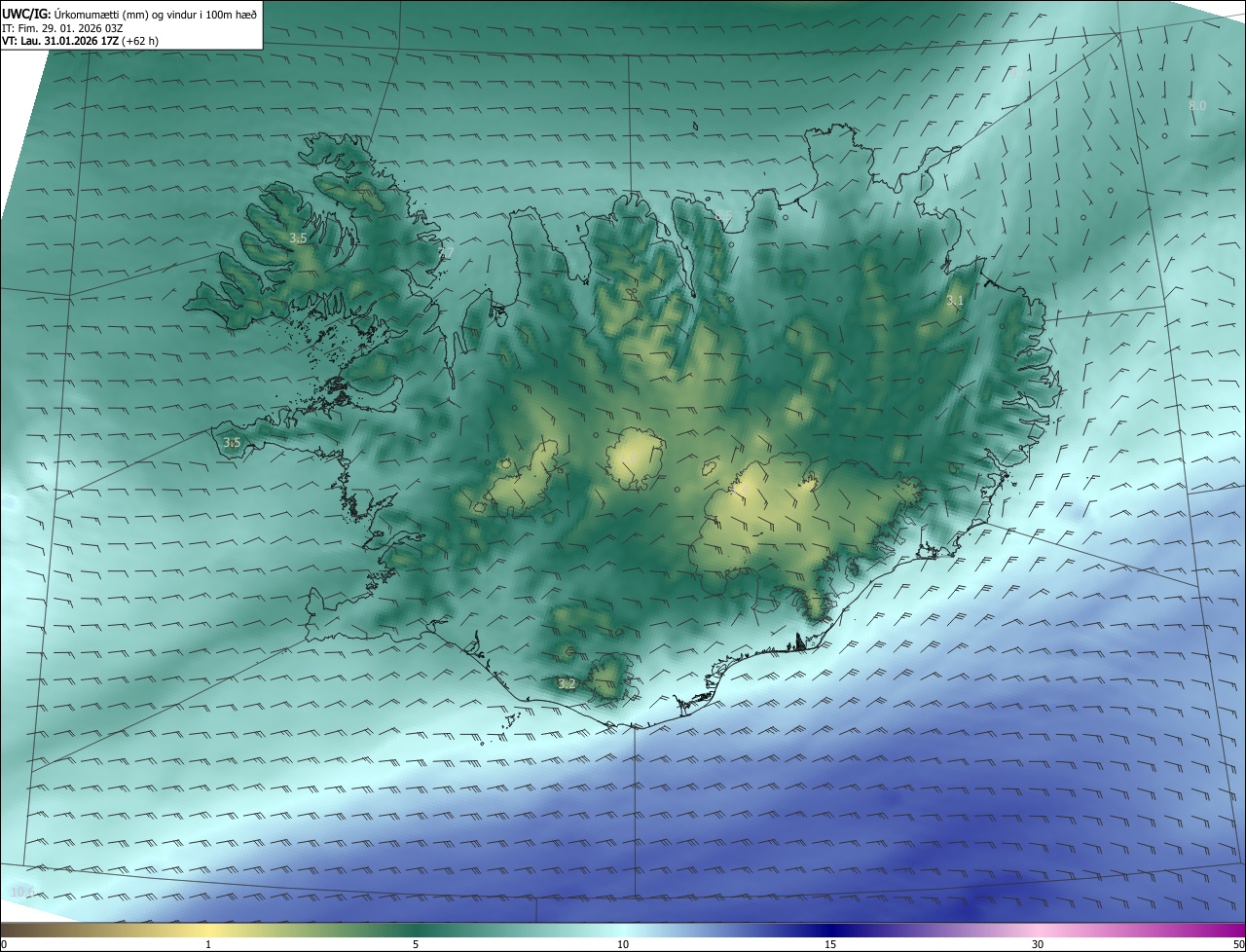This screenshot has height=952, width=1246.
Task: Click the '50' tick at the scale end
Action: click(x=1237, y=944)
